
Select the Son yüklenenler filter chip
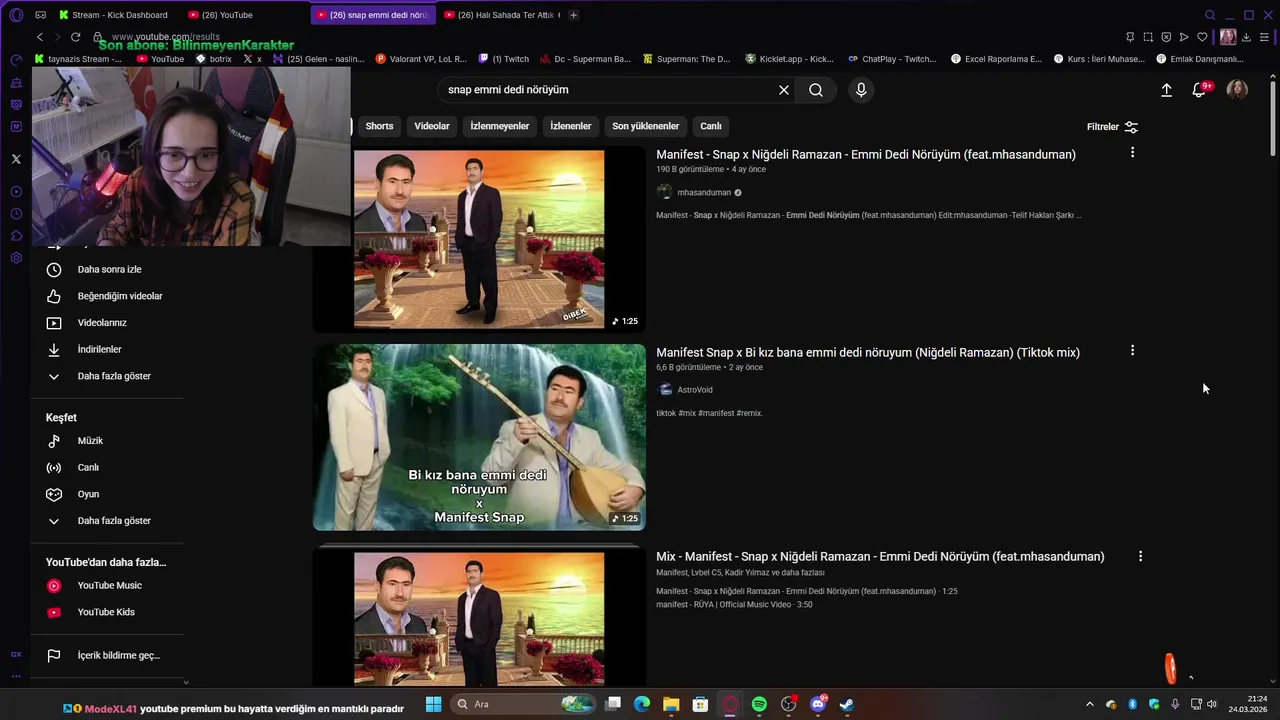(x=646, y=126)
